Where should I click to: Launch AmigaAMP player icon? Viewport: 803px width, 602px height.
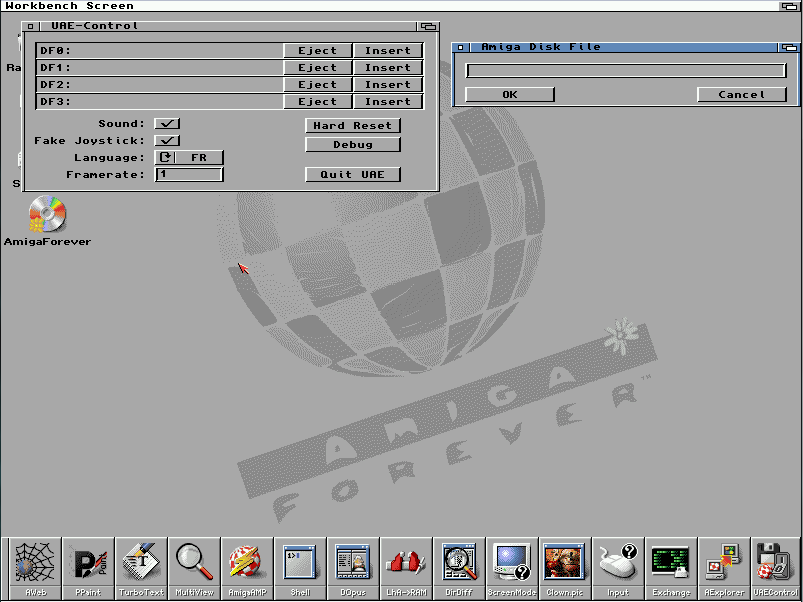[247, 568]
